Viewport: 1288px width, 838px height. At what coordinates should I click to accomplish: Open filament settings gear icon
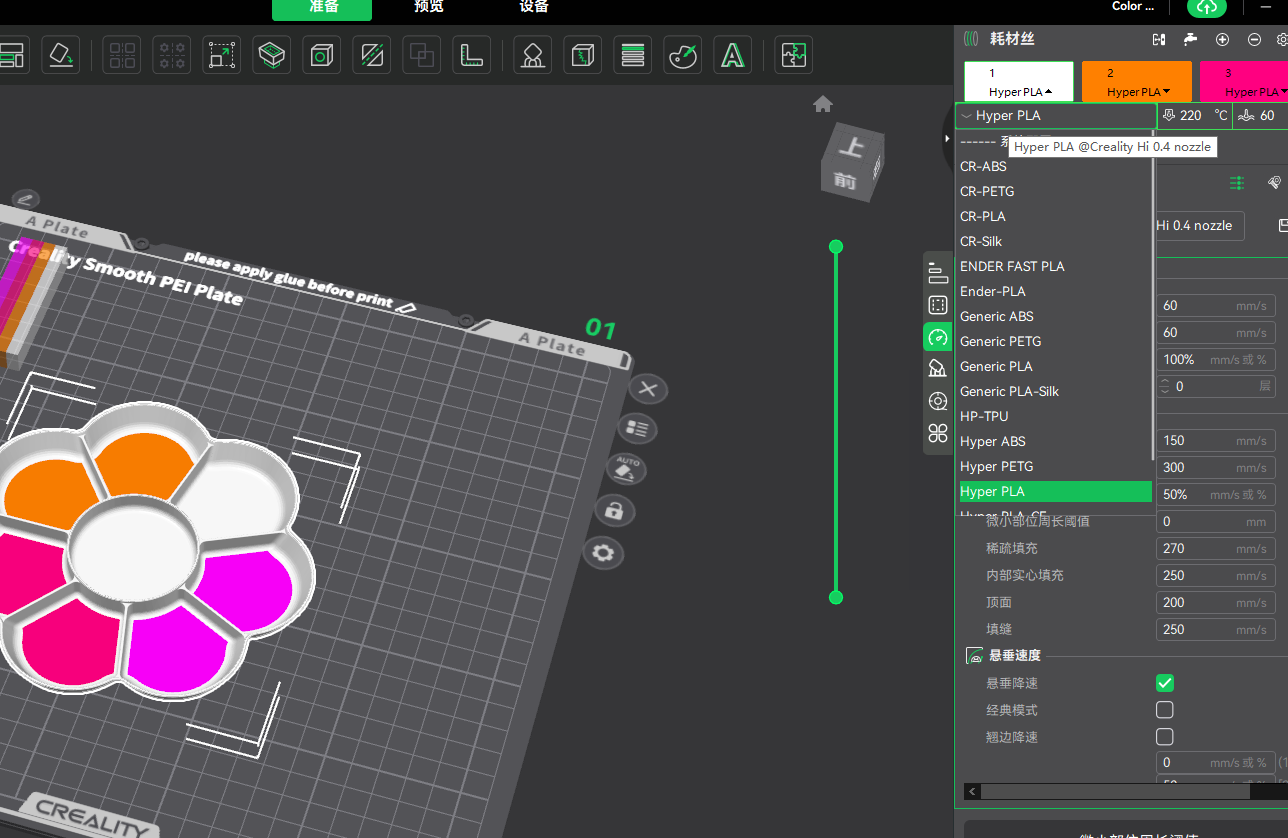(x=1282, y=39)
